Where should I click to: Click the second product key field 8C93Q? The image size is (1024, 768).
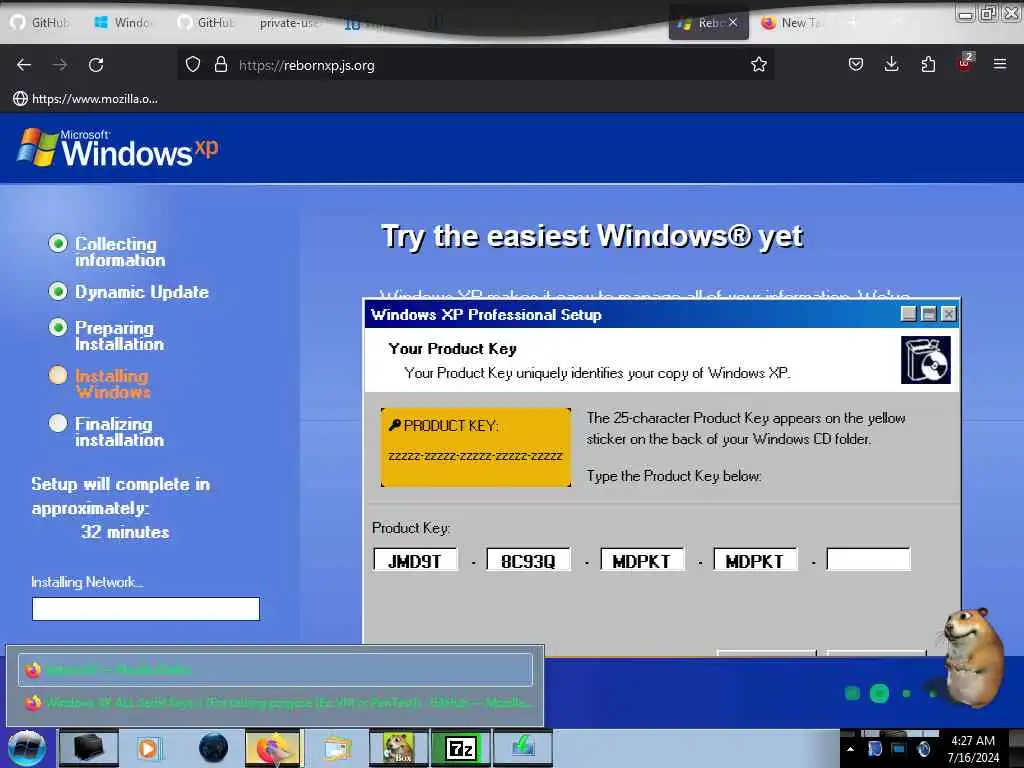[528, 560]
